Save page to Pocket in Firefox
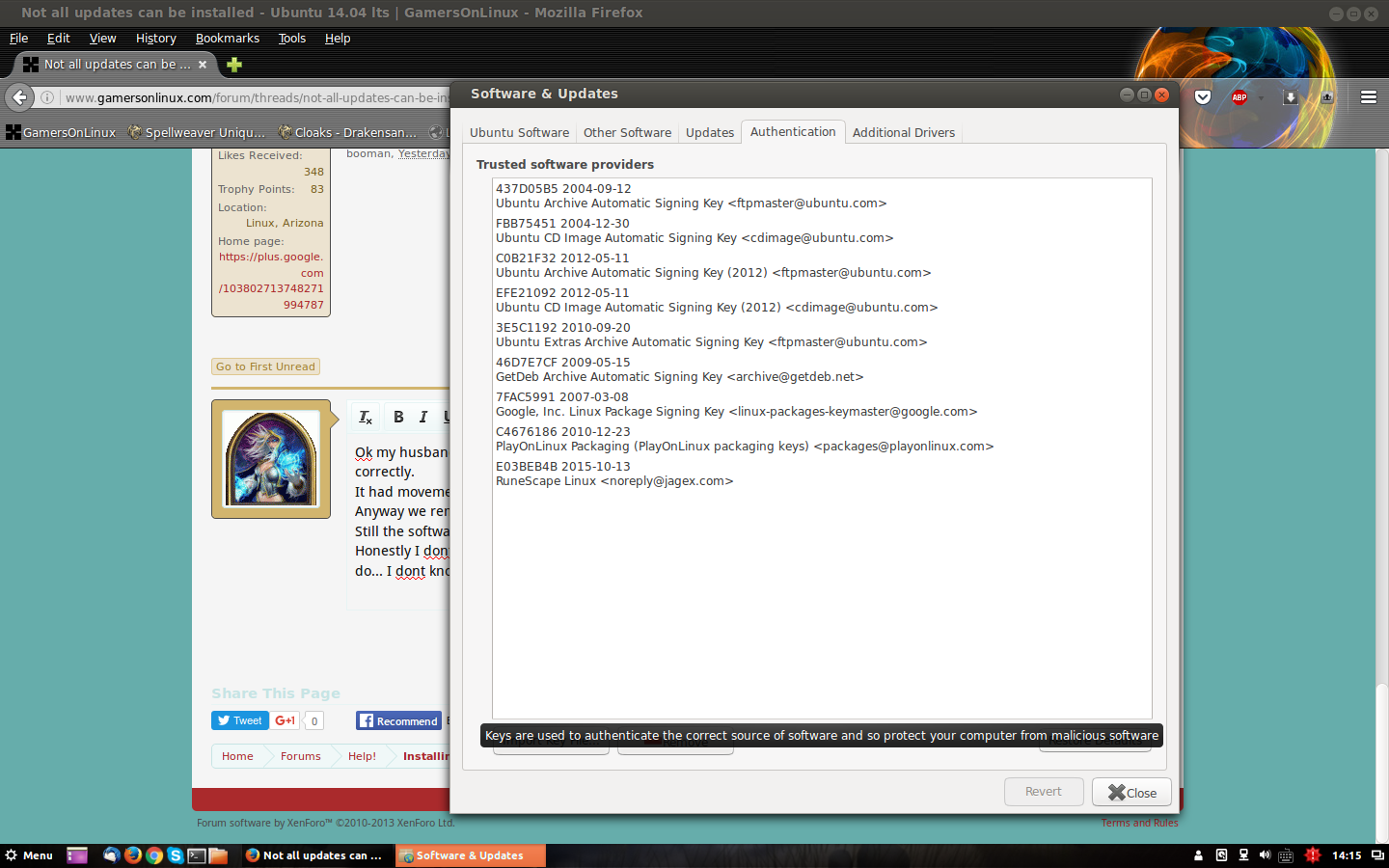This screenshot has height=868, width=1389. (x=1203, y=97)
